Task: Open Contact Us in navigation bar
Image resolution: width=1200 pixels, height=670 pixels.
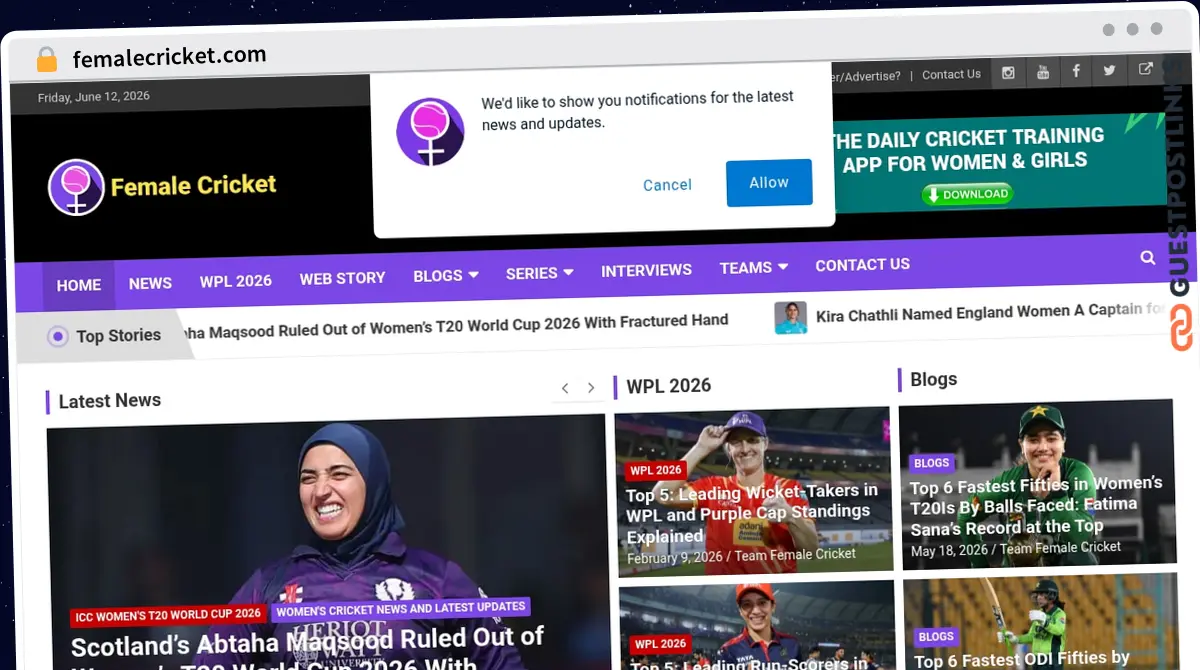Action: point(862,265)
